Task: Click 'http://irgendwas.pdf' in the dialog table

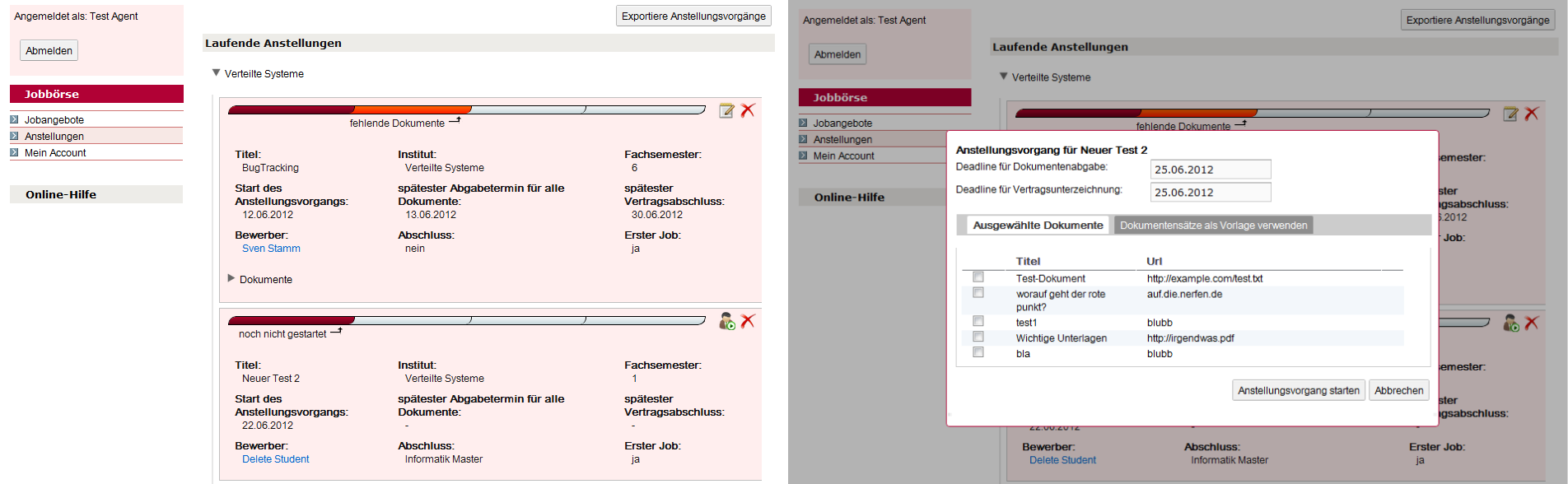Action: click(1190, 338)
